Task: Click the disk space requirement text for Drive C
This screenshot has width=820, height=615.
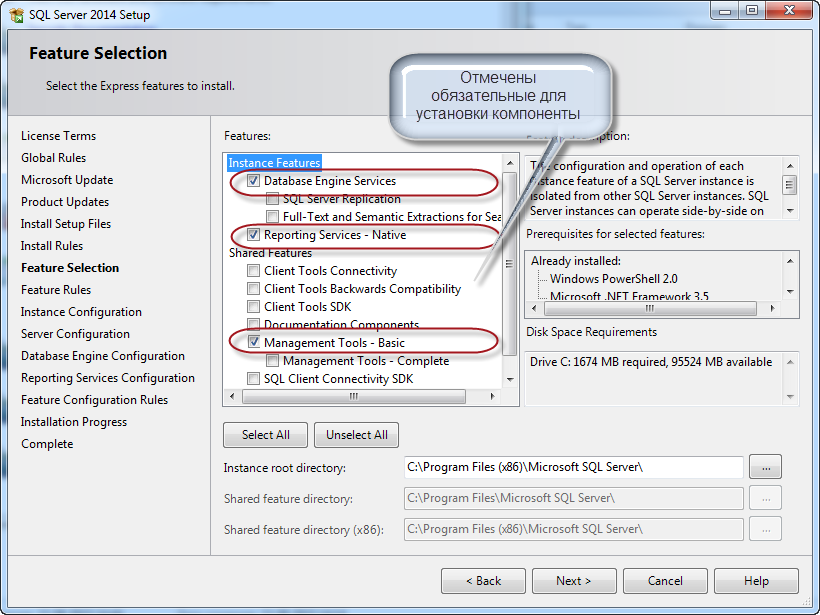Action: 651,362
